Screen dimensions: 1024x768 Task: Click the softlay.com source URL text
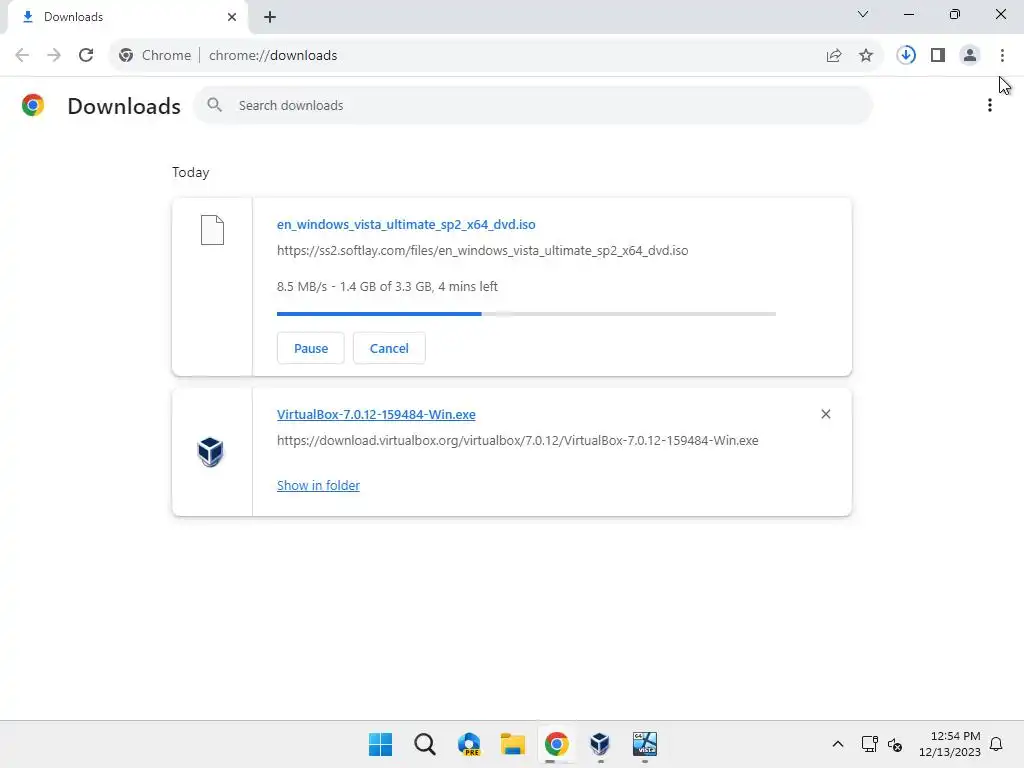[483, 251]
